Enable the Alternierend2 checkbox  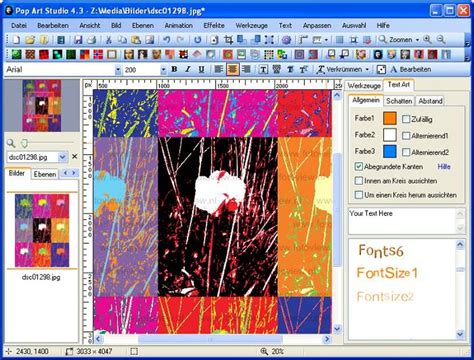[x=406, y=152]
